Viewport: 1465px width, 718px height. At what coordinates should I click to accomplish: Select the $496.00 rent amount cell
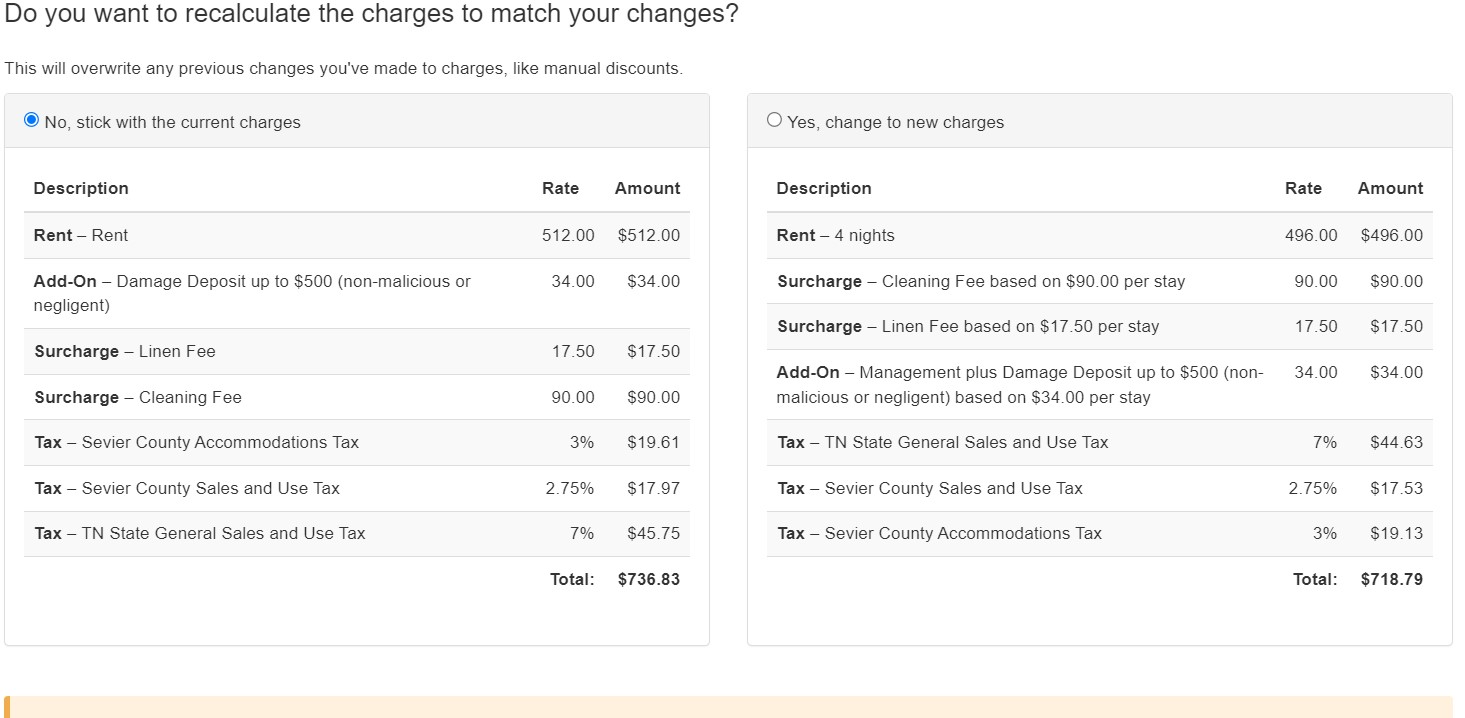coord(1391,235)
